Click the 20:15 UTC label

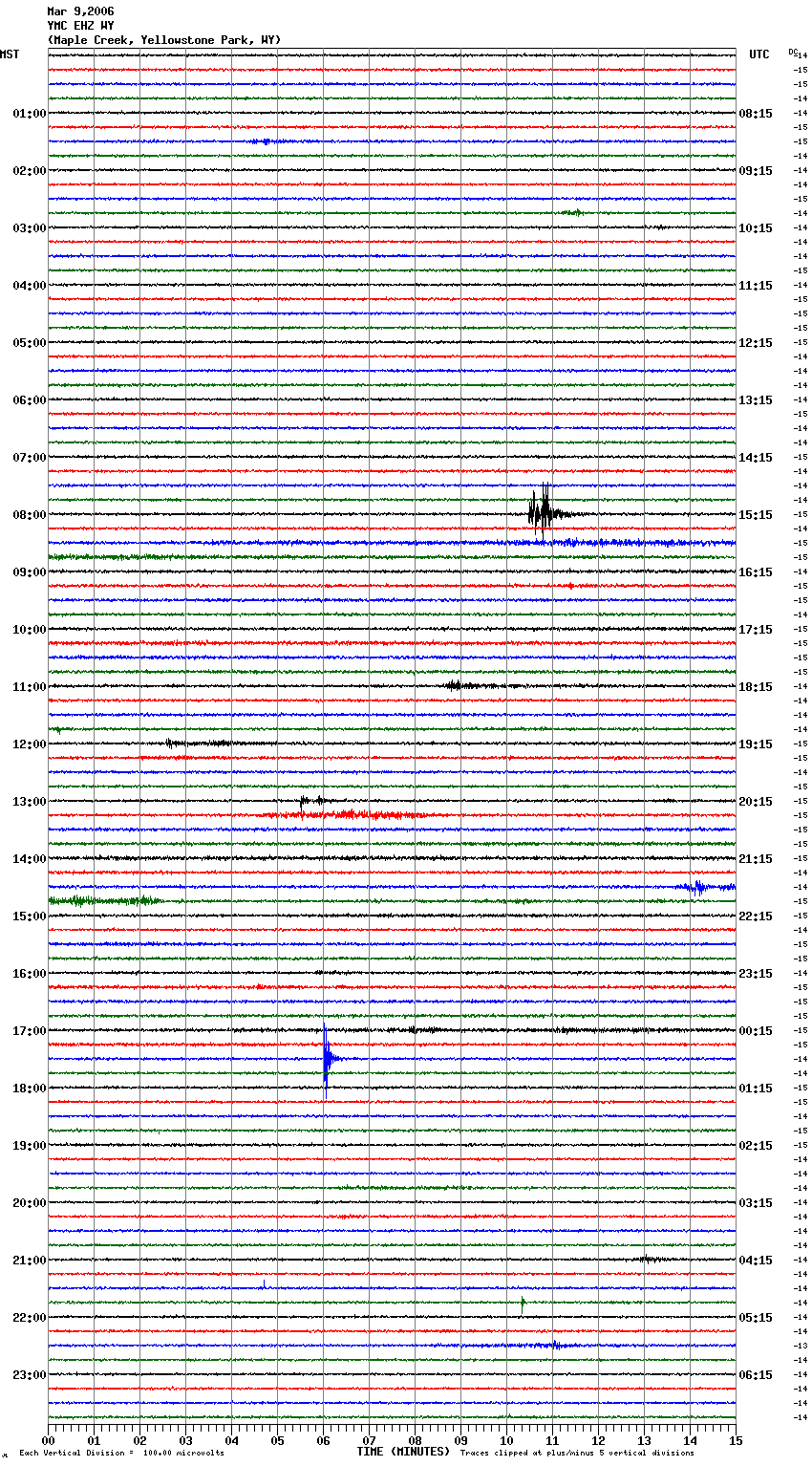(x=756, y=802)
